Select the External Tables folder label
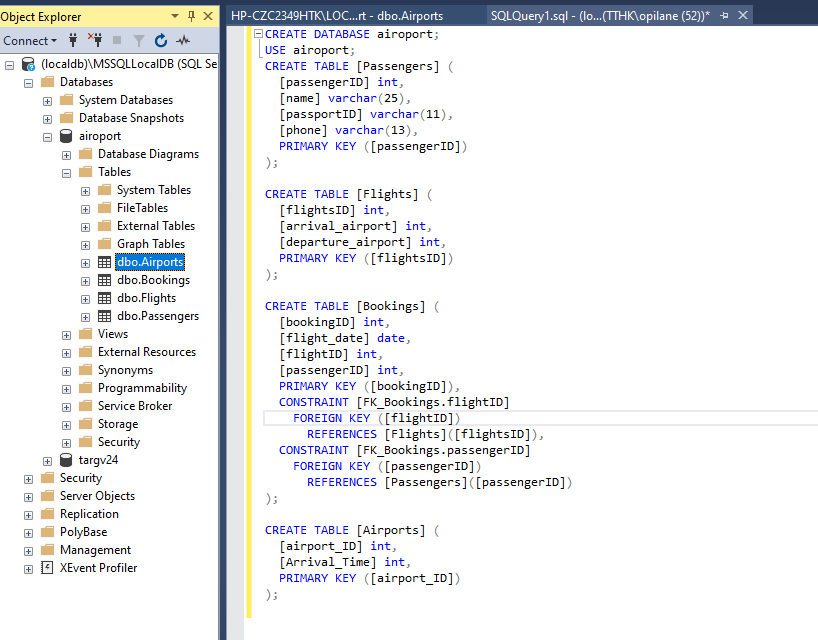The height and width of the screenshot is (640, 818). pyautogui.click(x=156, y=226)
